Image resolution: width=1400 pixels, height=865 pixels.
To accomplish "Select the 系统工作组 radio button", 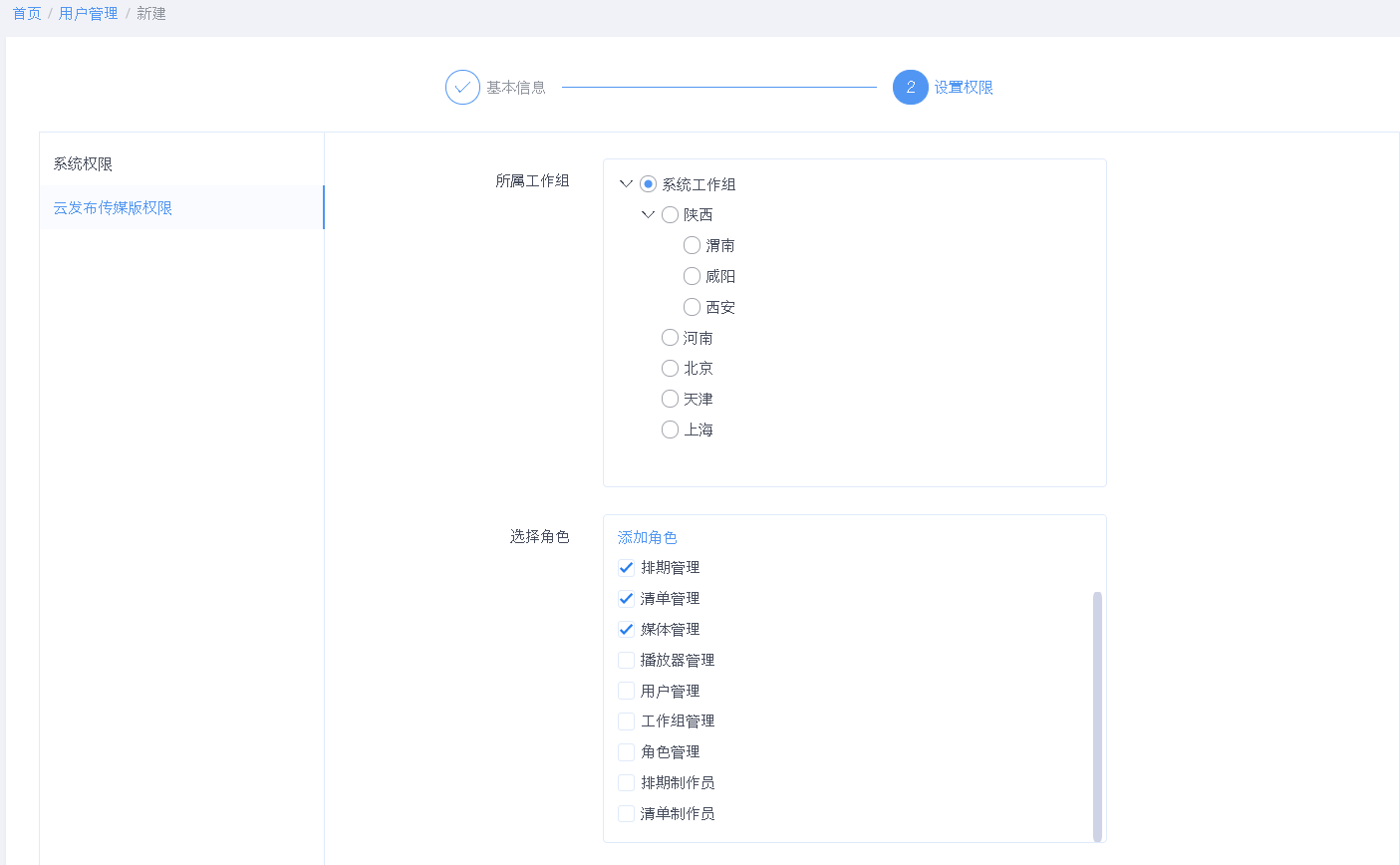I will [x=648, y=184].
